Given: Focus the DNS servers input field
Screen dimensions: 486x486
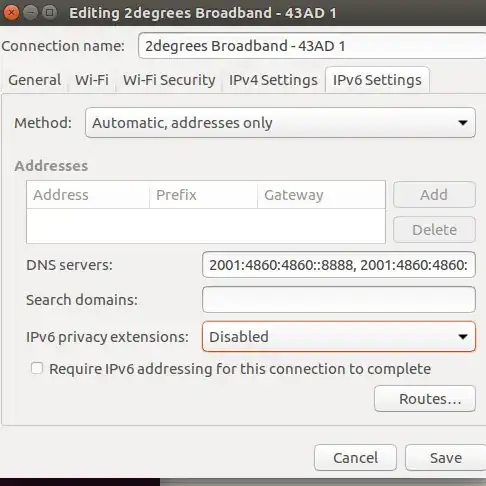Looking at the screenshot, I should tap(339, 265).
